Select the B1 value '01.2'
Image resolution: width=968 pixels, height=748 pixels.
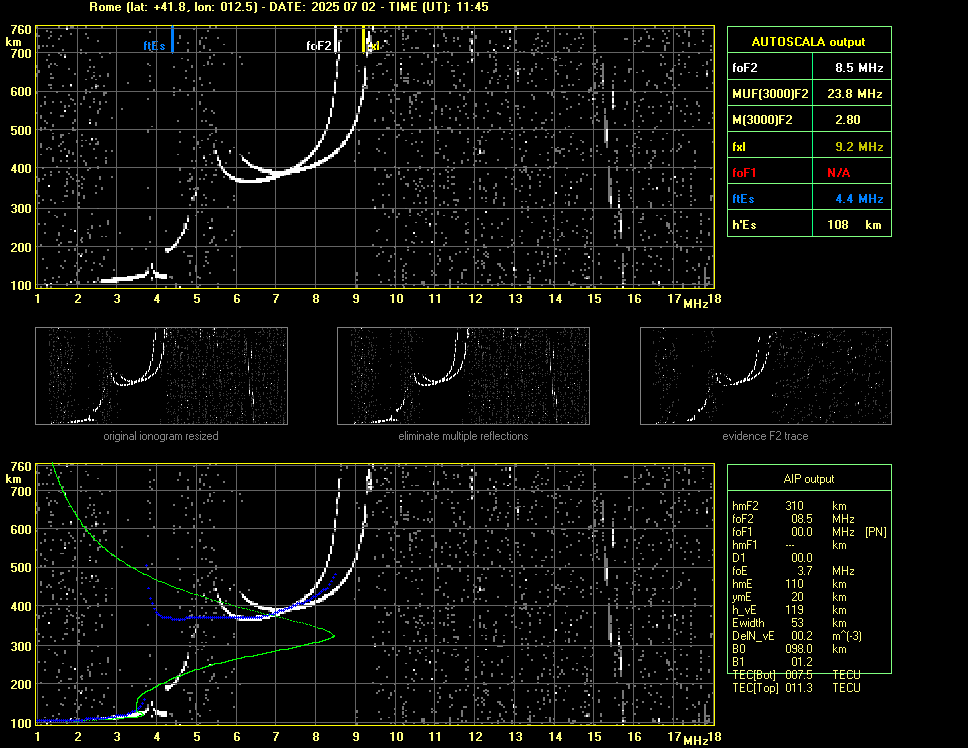click(801, 662)
